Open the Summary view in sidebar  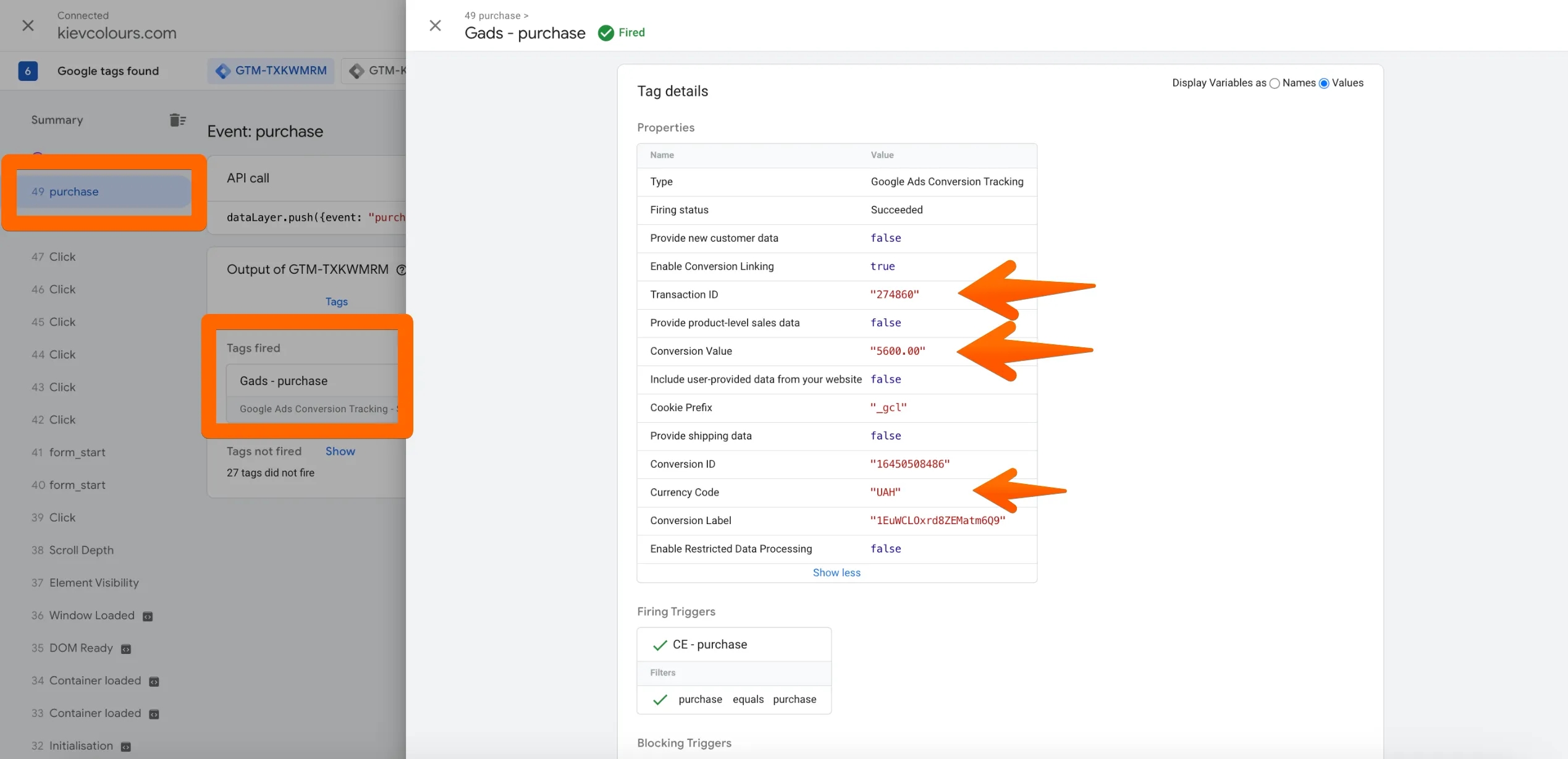(57, 120)
